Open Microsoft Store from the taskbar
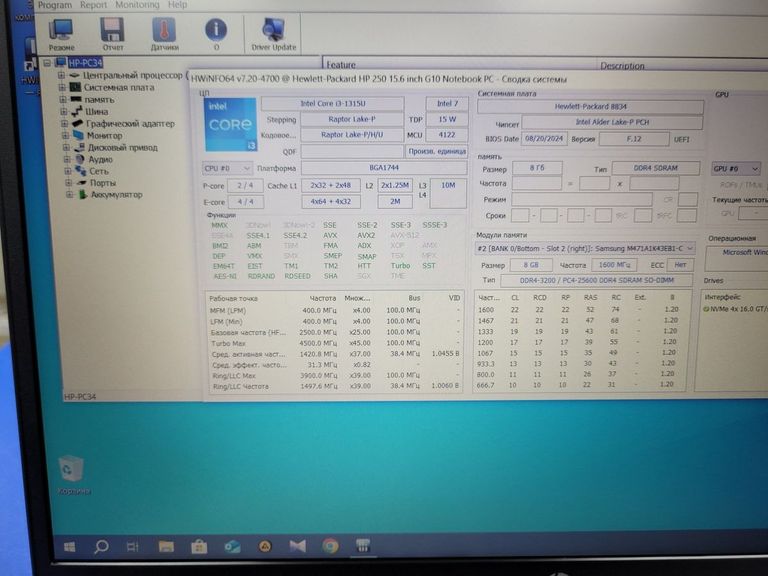Screen dimensions: 768x576 pos(199,547)
